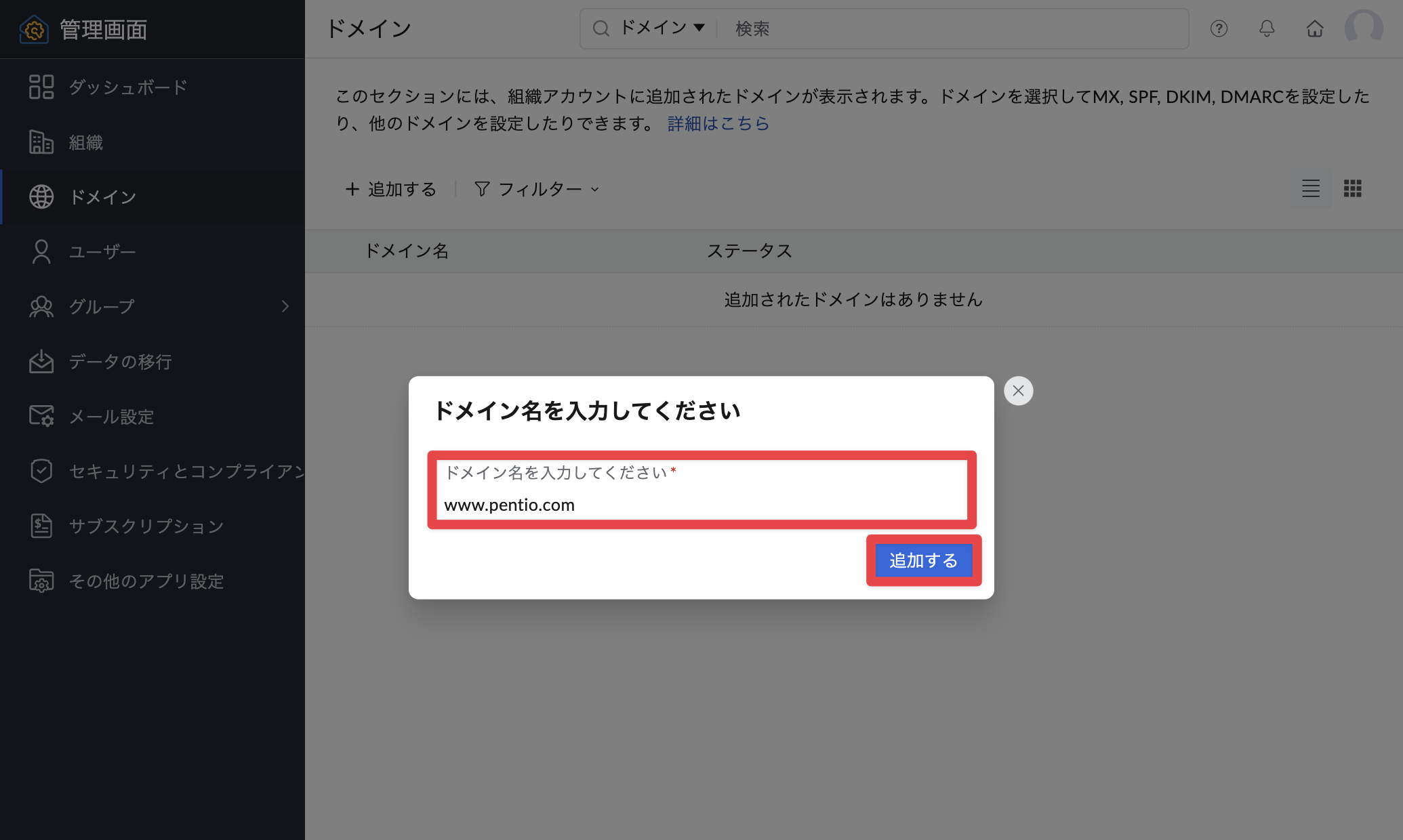Click the ドメイン page heading
1403x840 pixels.
click(369, 28)
